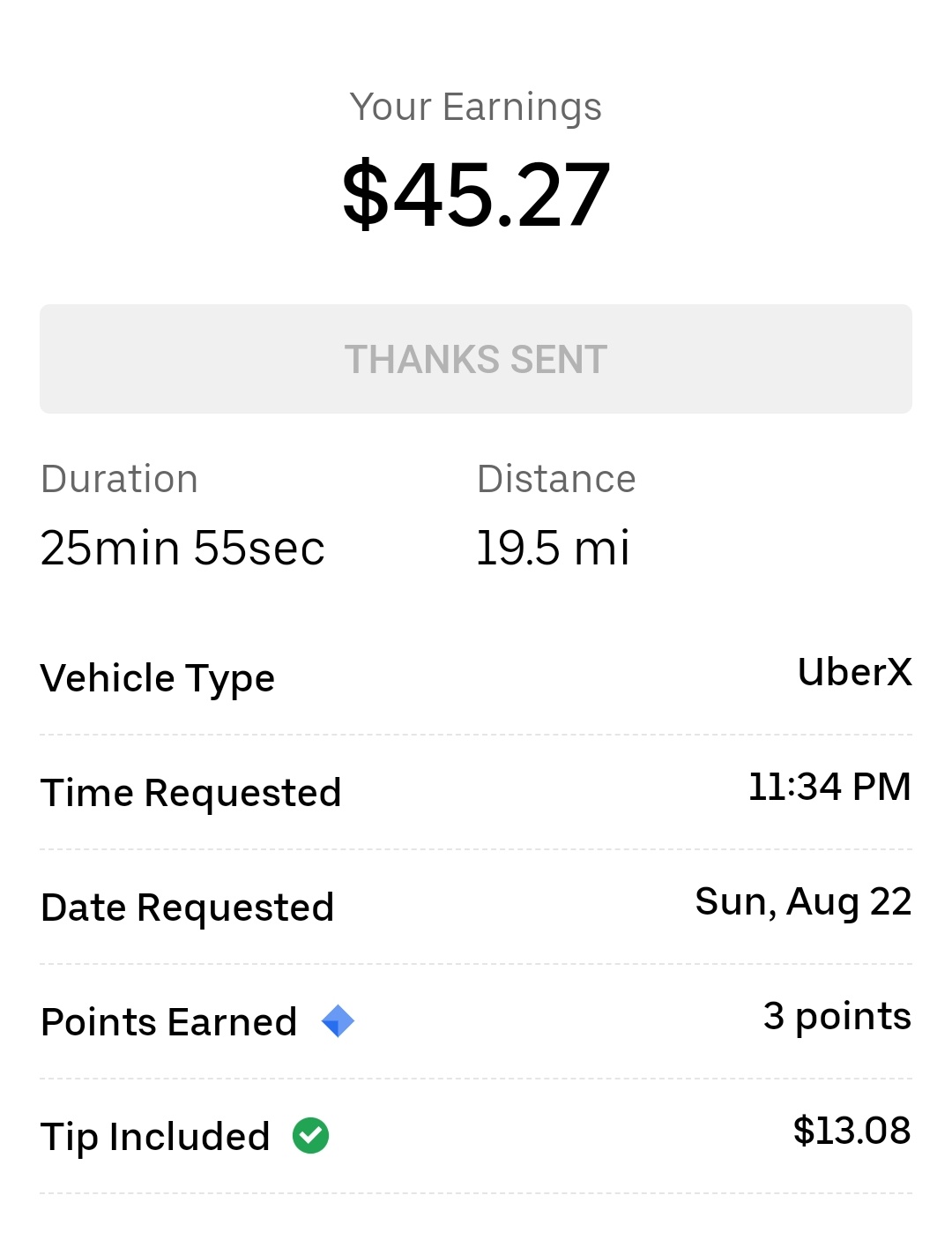This screenshot has height=1240, width=952.
Task: Click the blue diamond points icon
Action: 338,1021
